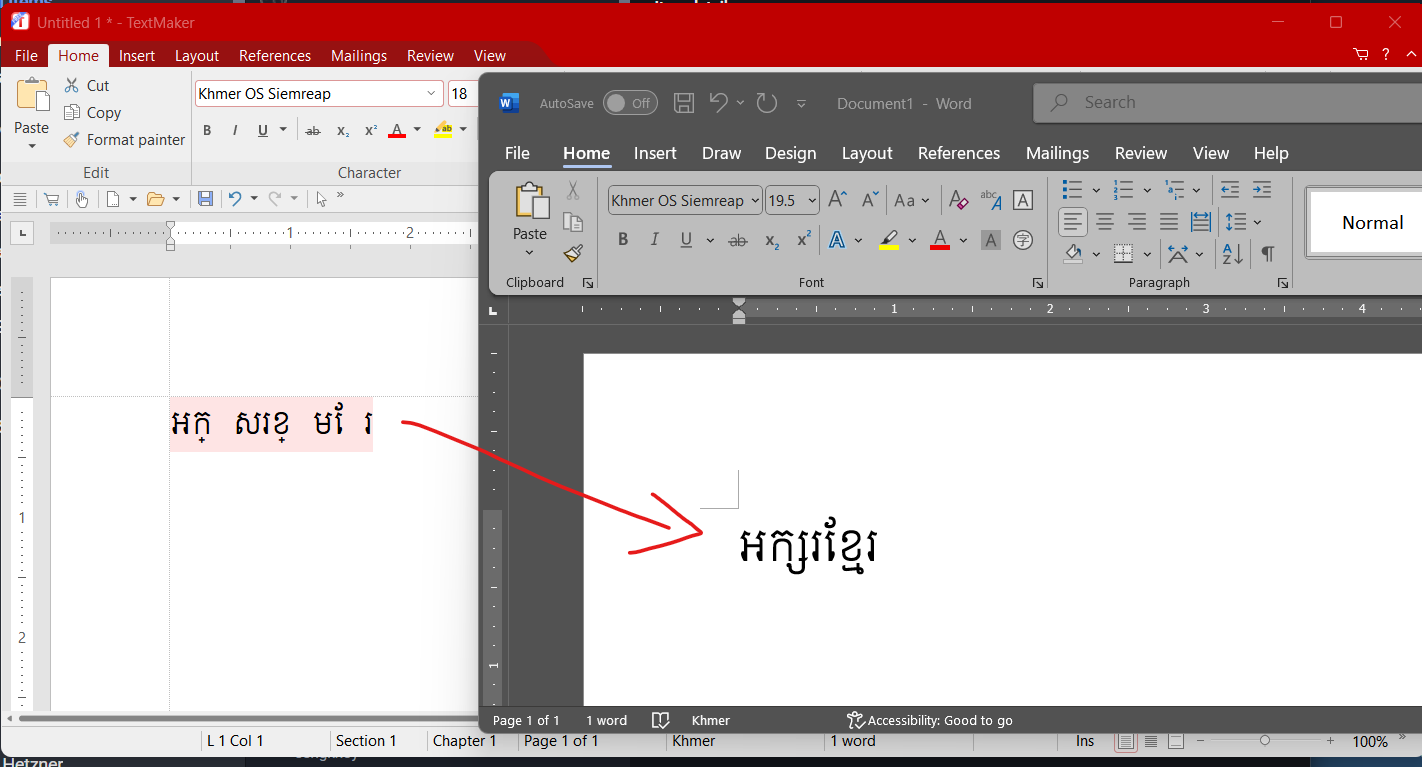Click Increase Indent in Word's Paragraph group
1422x767 pixels.
(x=1262, y=190)
